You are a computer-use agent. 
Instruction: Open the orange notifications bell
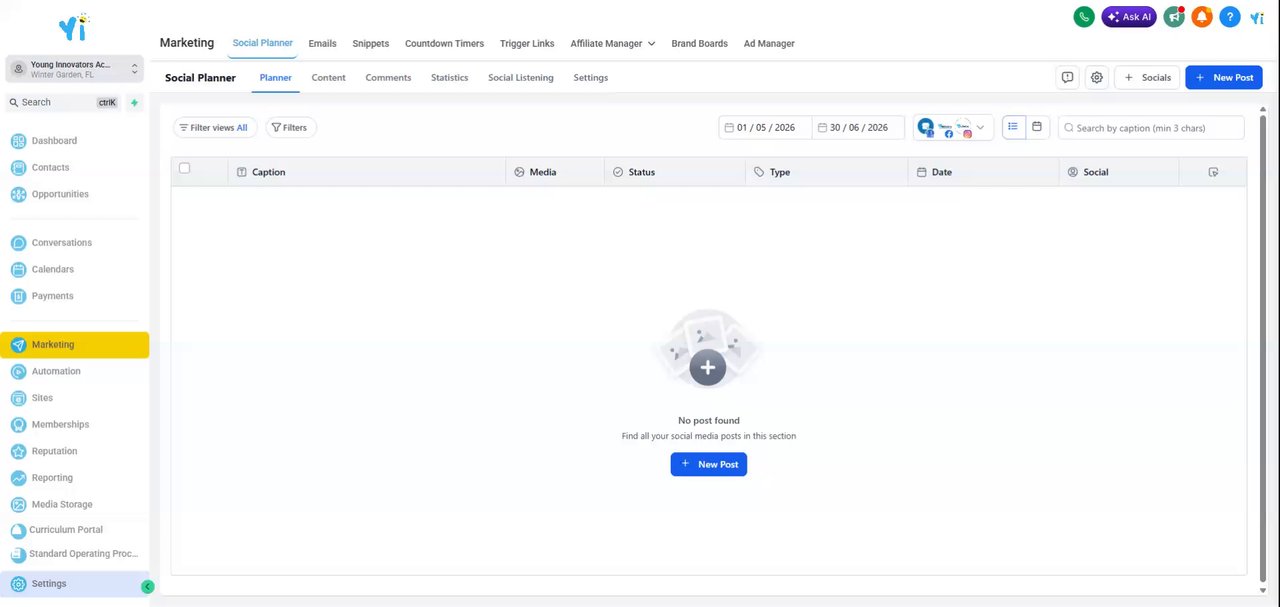click(1202, 17)
